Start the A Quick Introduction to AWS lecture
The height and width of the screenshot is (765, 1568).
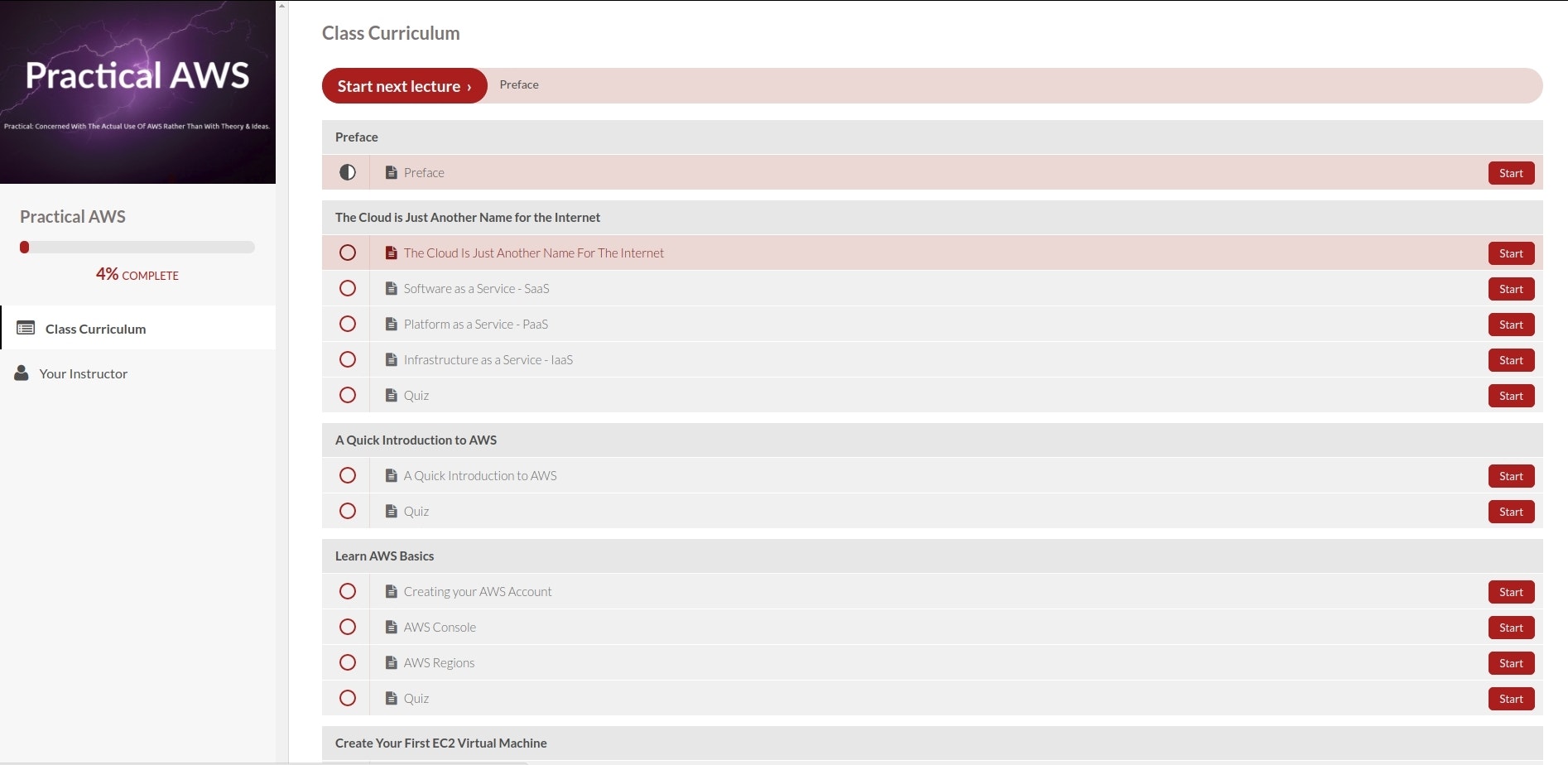pyautogui.click(x=1511, y=476)
